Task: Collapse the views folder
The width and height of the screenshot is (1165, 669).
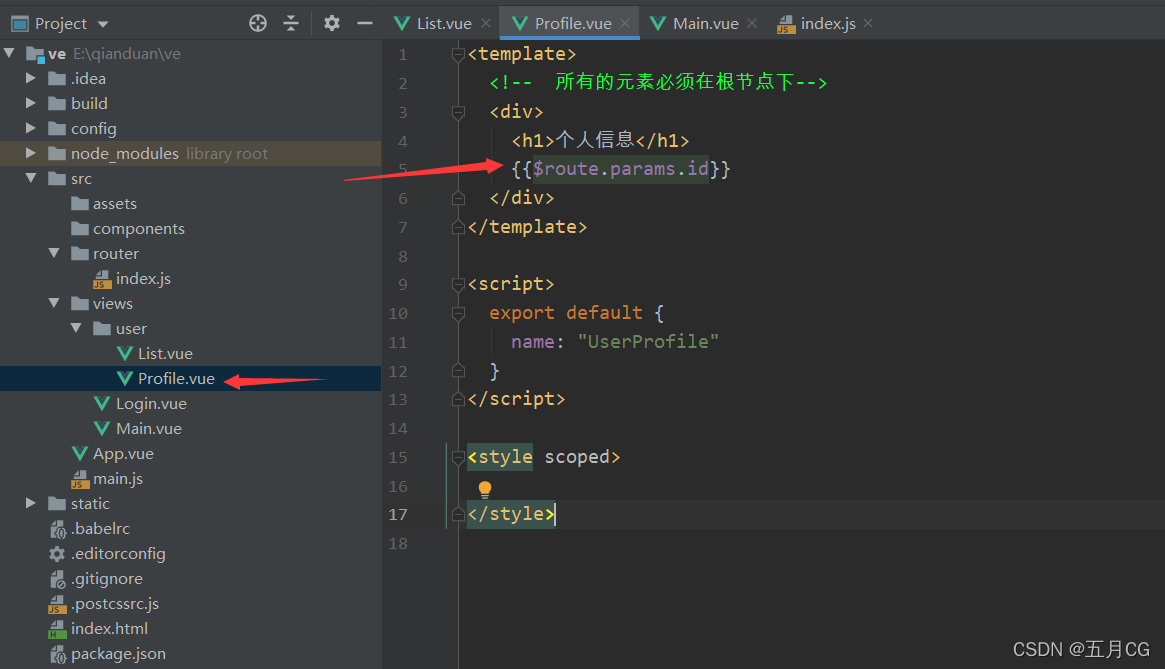Action: [x=53, y=303]
